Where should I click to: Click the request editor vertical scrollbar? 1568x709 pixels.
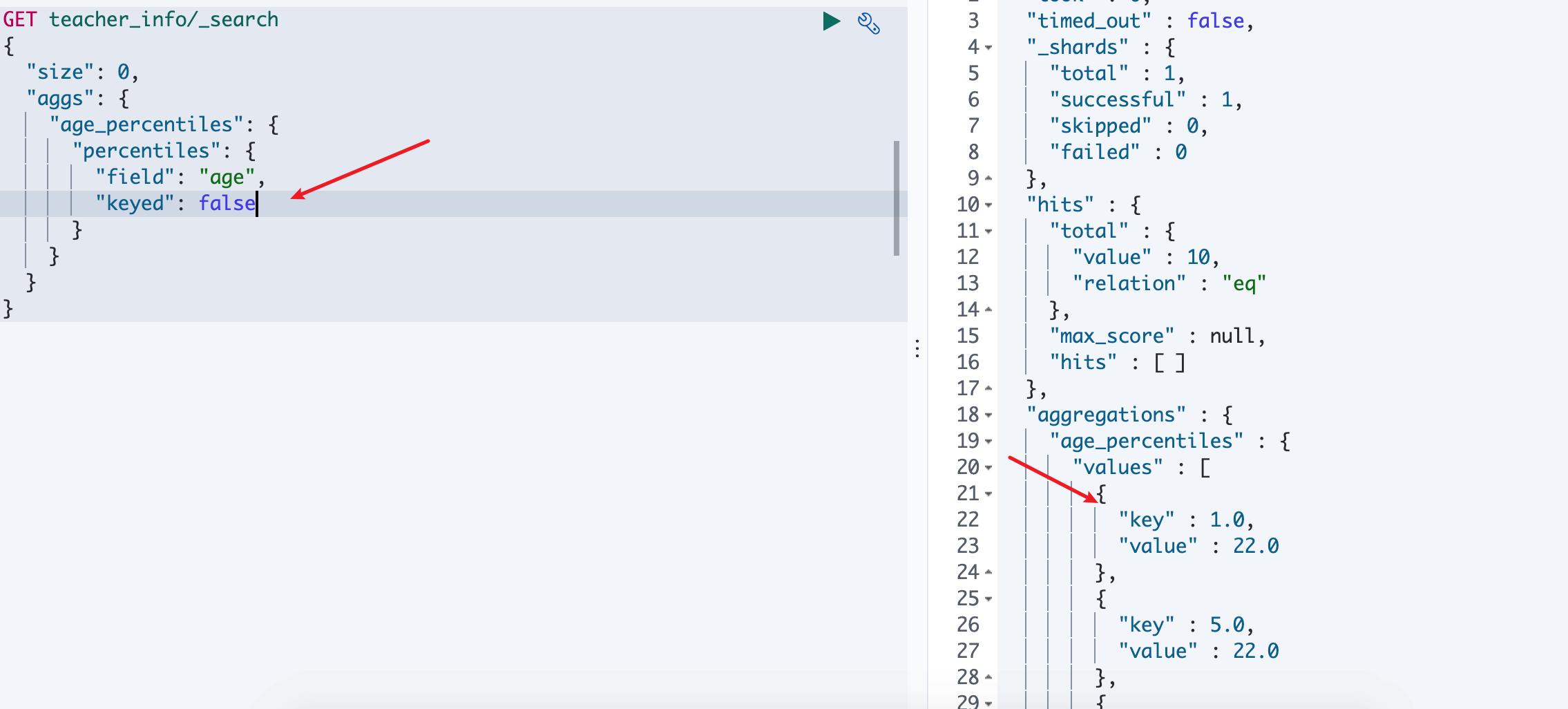tap(897, 198)
